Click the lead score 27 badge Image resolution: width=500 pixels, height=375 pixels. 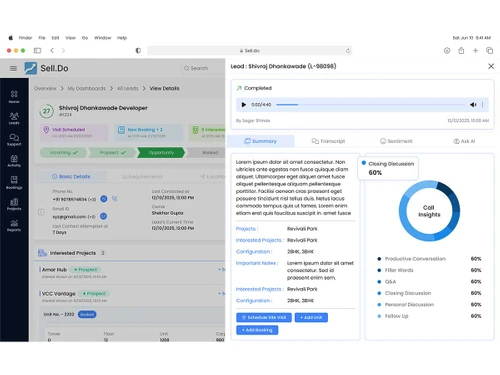pos(46,111)
